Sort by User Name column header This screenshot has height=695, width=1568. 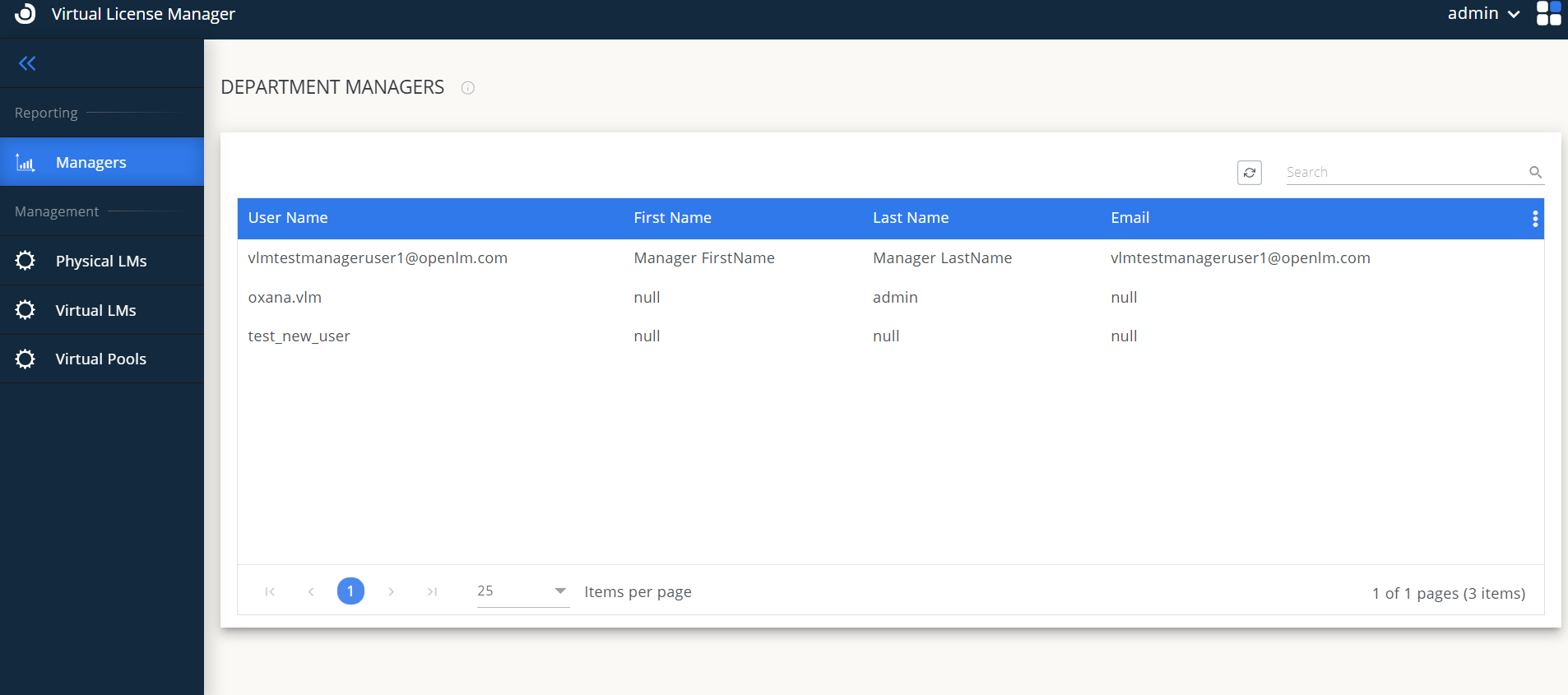tap(288, 218)
